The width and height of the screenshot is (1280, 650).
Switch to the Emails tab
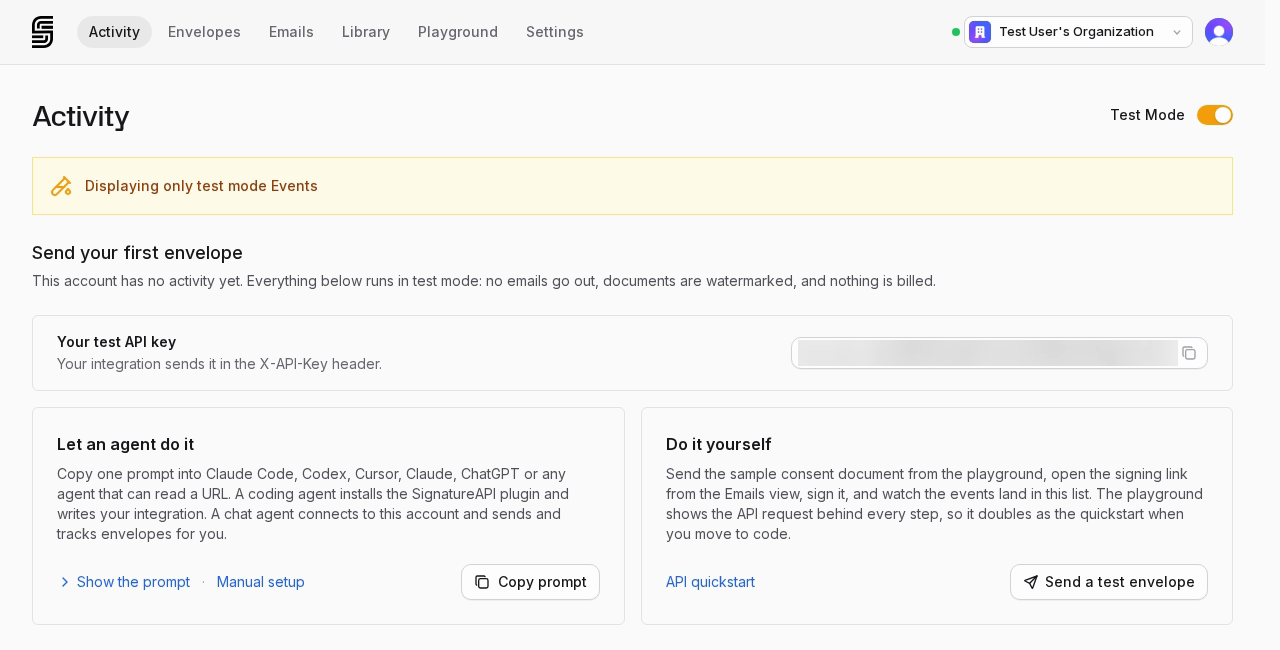[291, 32]
